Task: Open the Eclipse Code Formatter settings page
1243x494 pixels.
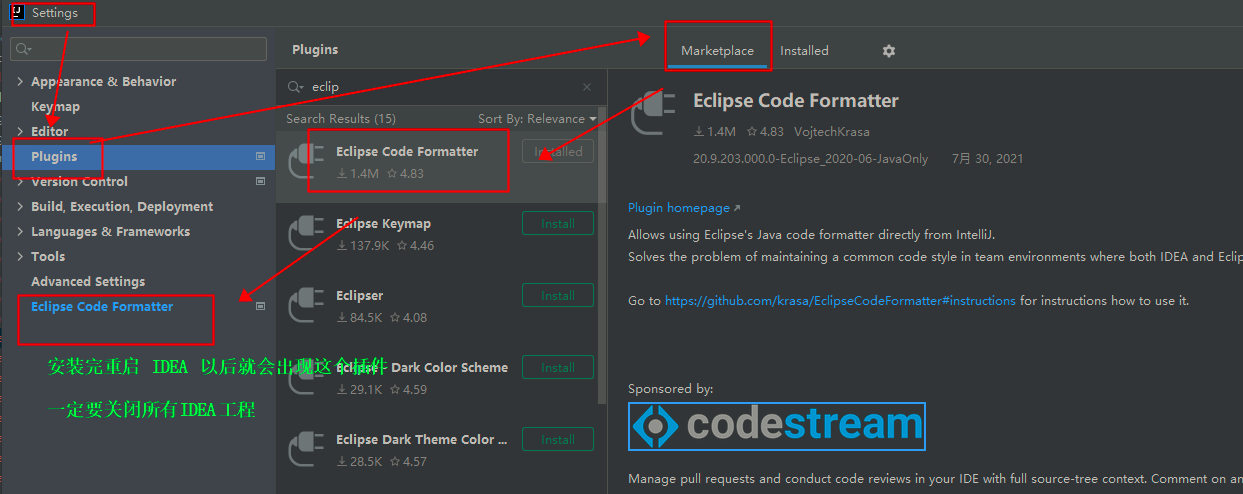Action: (102, 306)
